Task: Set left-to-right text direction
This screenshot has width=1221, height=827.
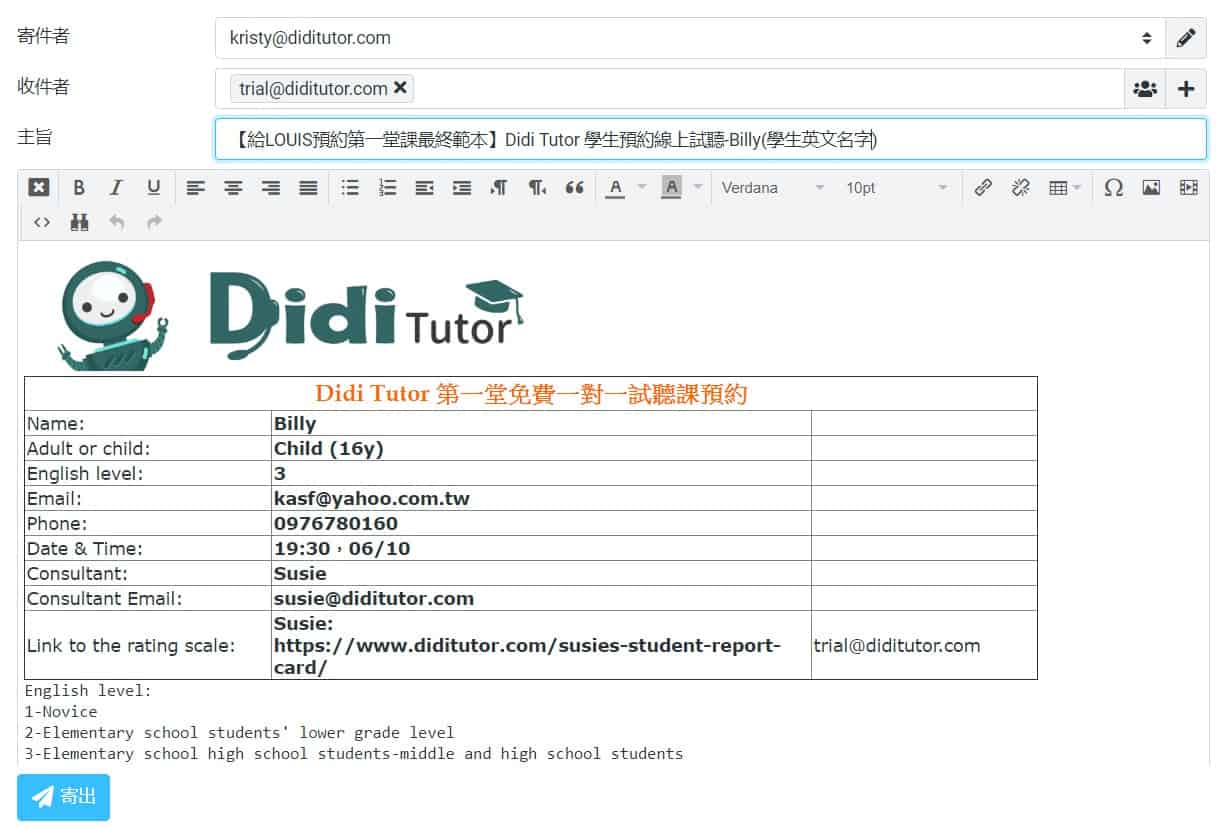Action: 499,187
